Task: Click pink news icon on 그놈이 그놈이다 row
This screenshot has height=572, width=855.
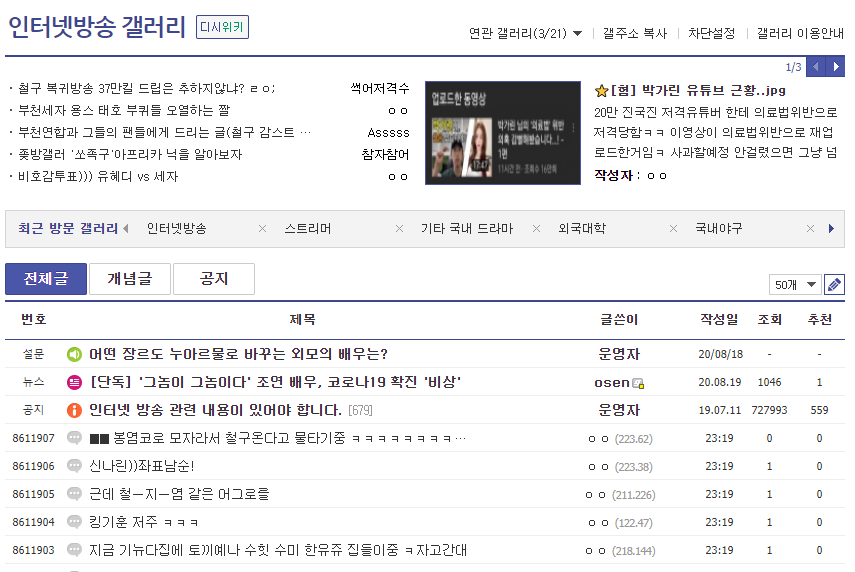Action: coord(74,382)
